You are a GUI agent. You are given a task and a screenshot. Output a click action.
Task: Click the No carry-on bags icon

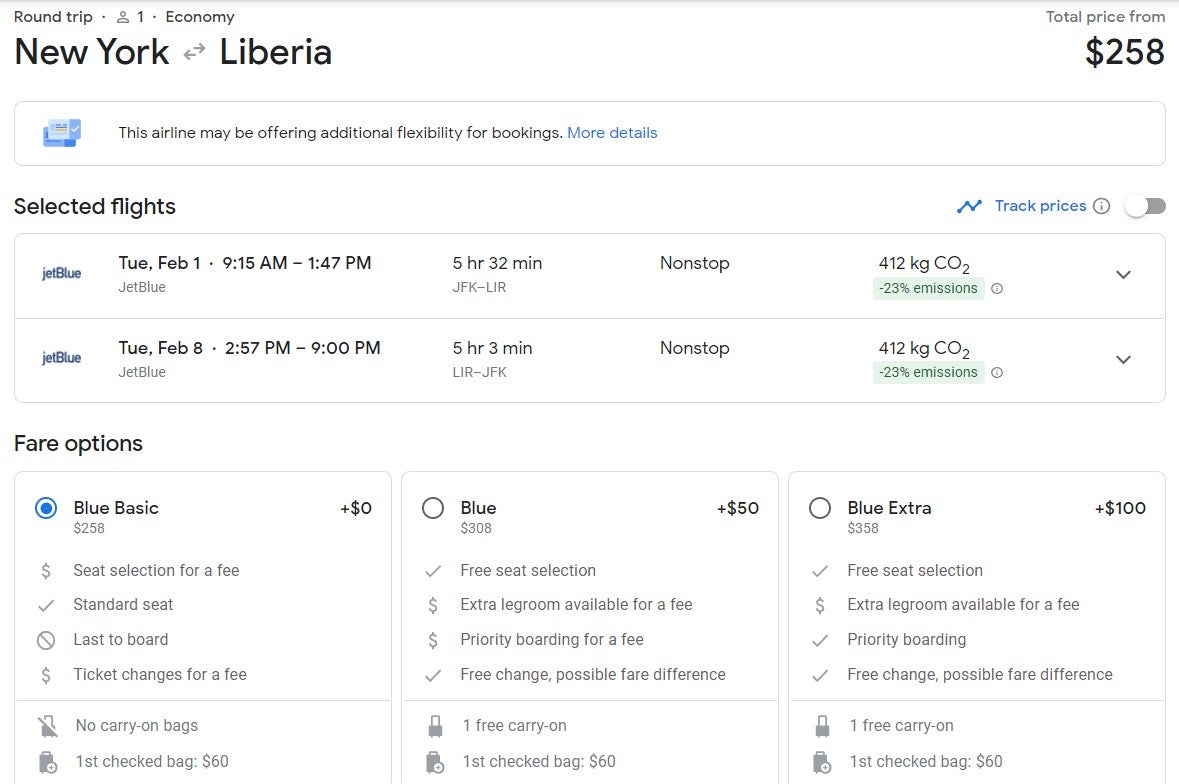(x=47, y=726)
